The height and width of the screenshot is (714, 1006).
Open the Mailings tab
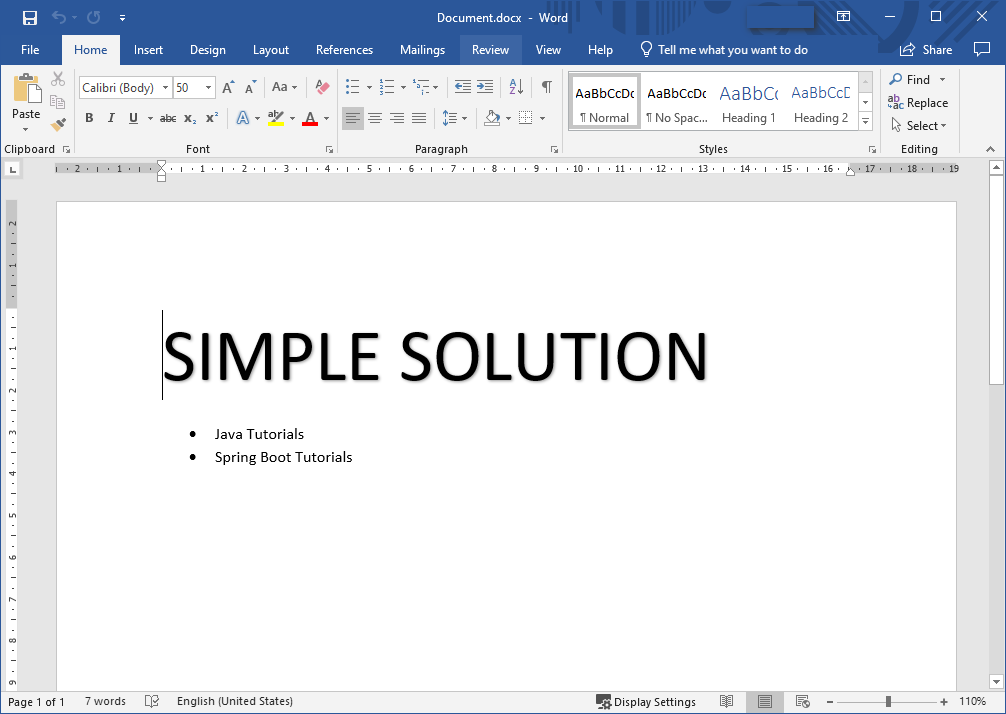click(422, 49)
